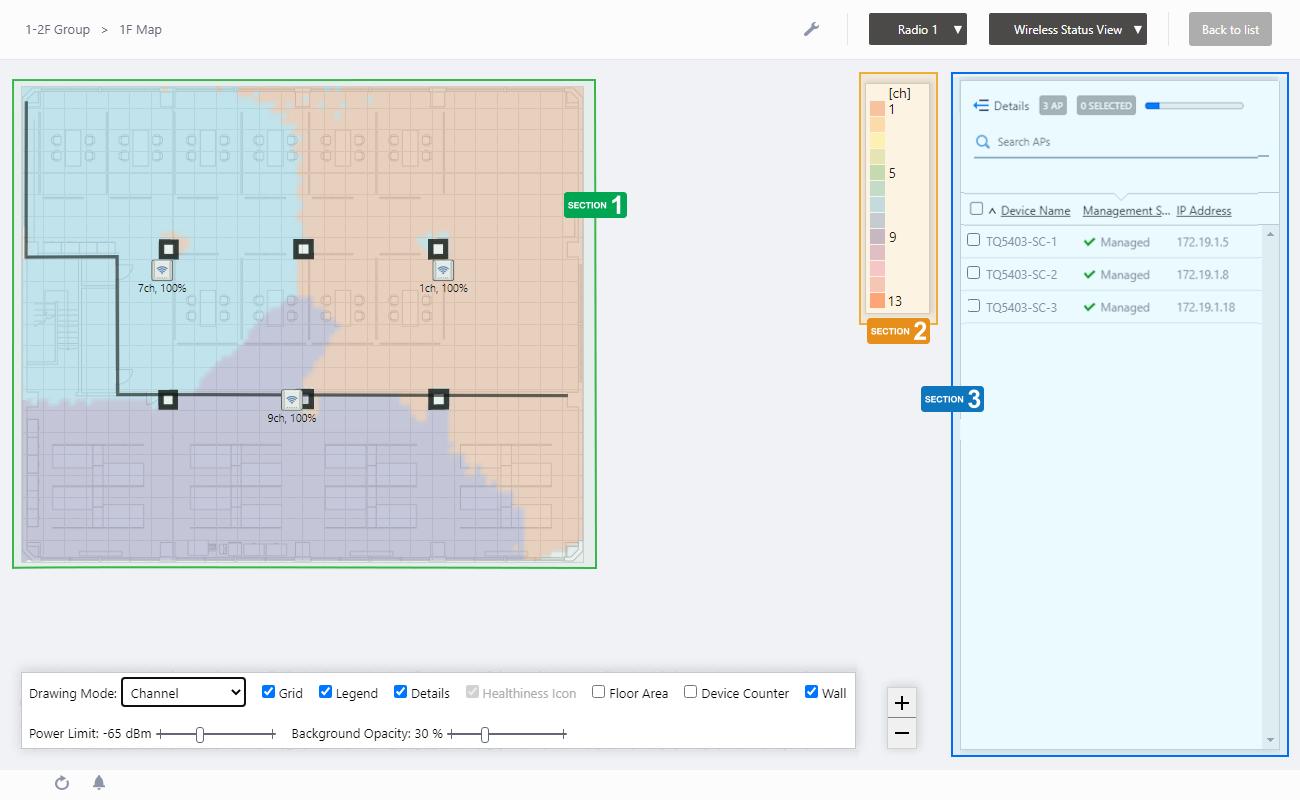Click the access point icon on channel 9

coord(291,400)
